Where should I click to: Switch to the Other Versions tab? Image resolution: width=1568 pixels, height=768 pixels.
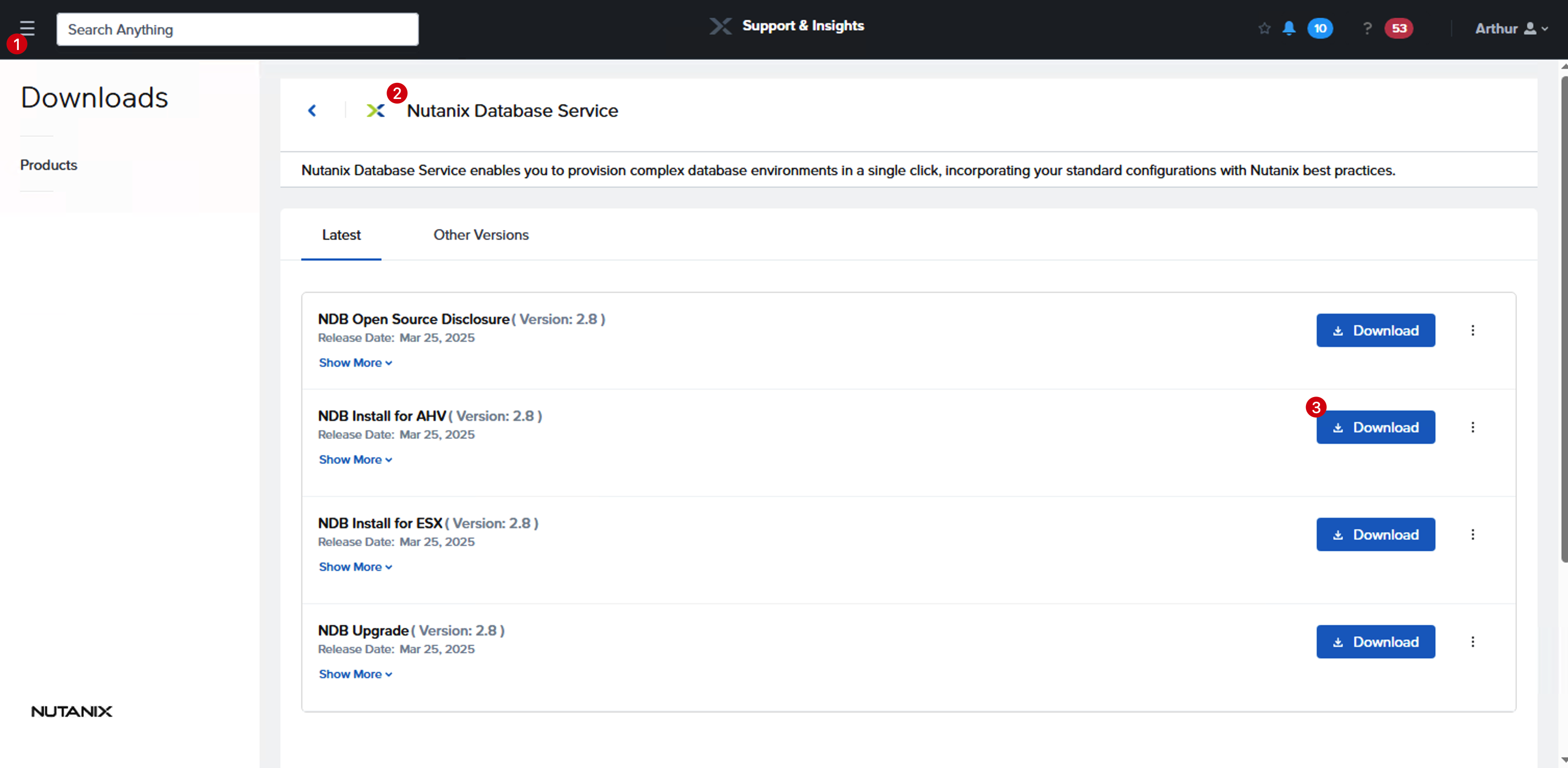coord(481,234)
